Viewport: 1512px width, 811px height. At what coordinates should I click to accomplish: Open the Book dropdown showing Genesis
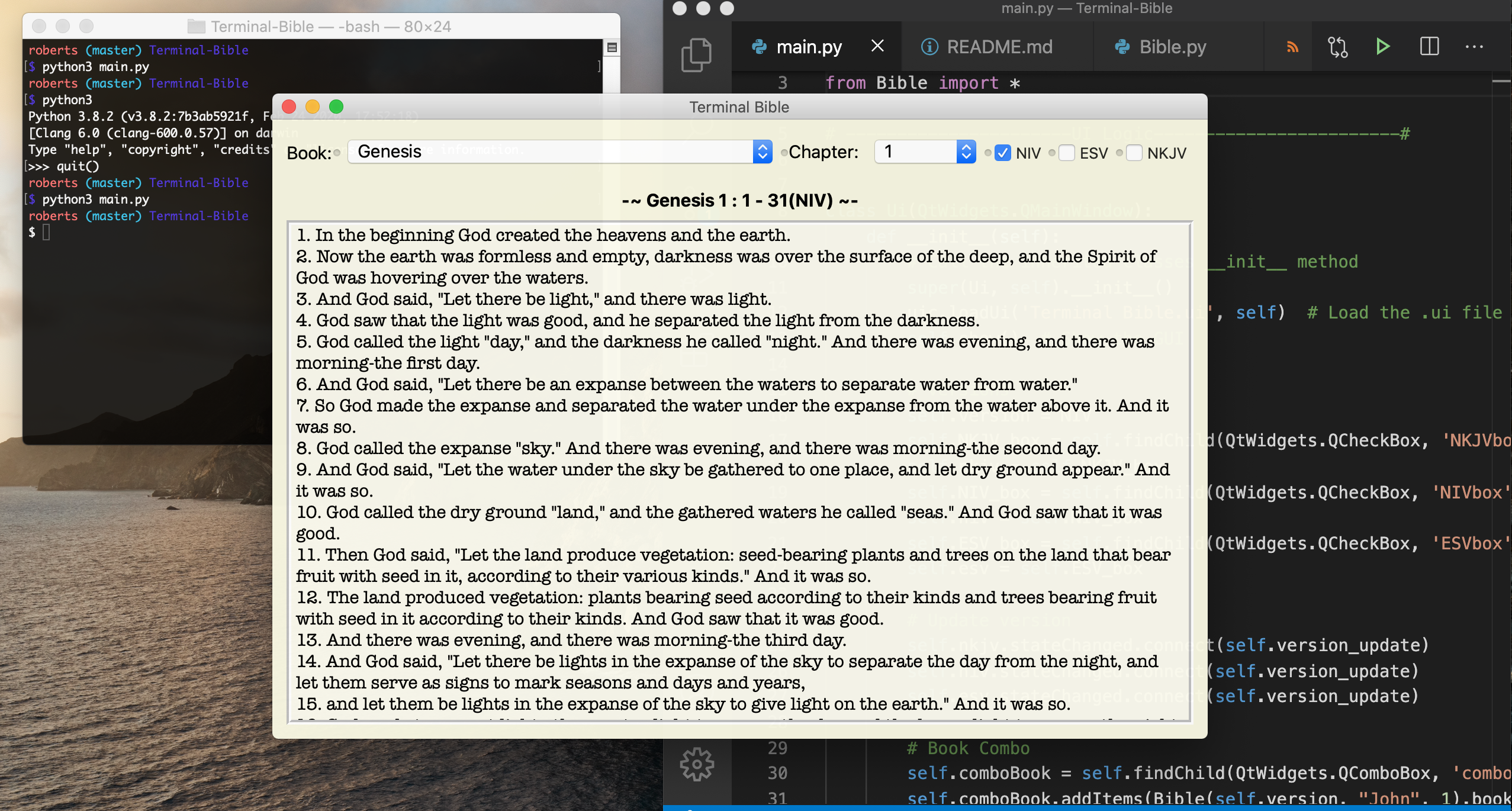559,152
